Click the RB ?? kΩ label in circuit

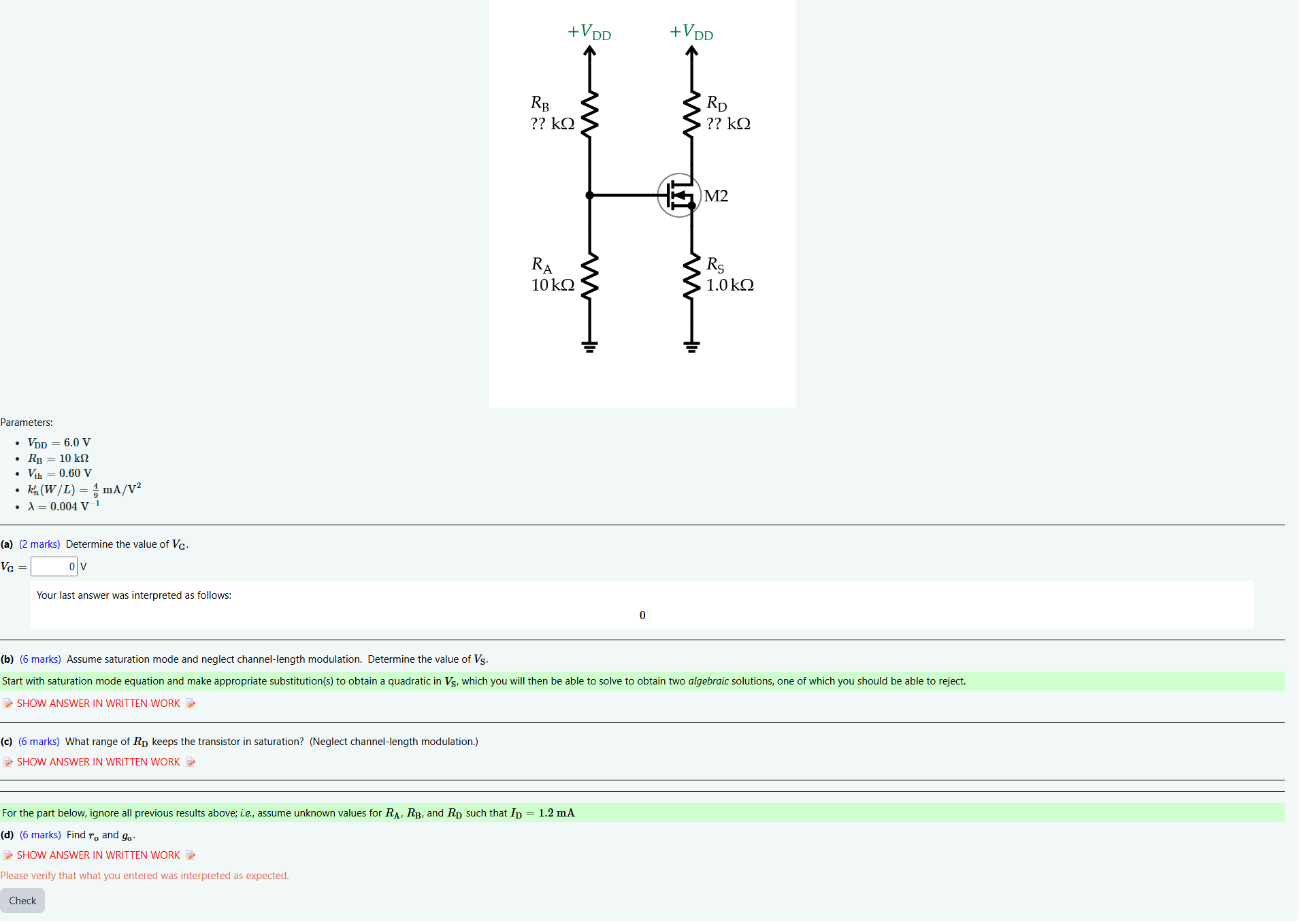[x=553, y=114]
